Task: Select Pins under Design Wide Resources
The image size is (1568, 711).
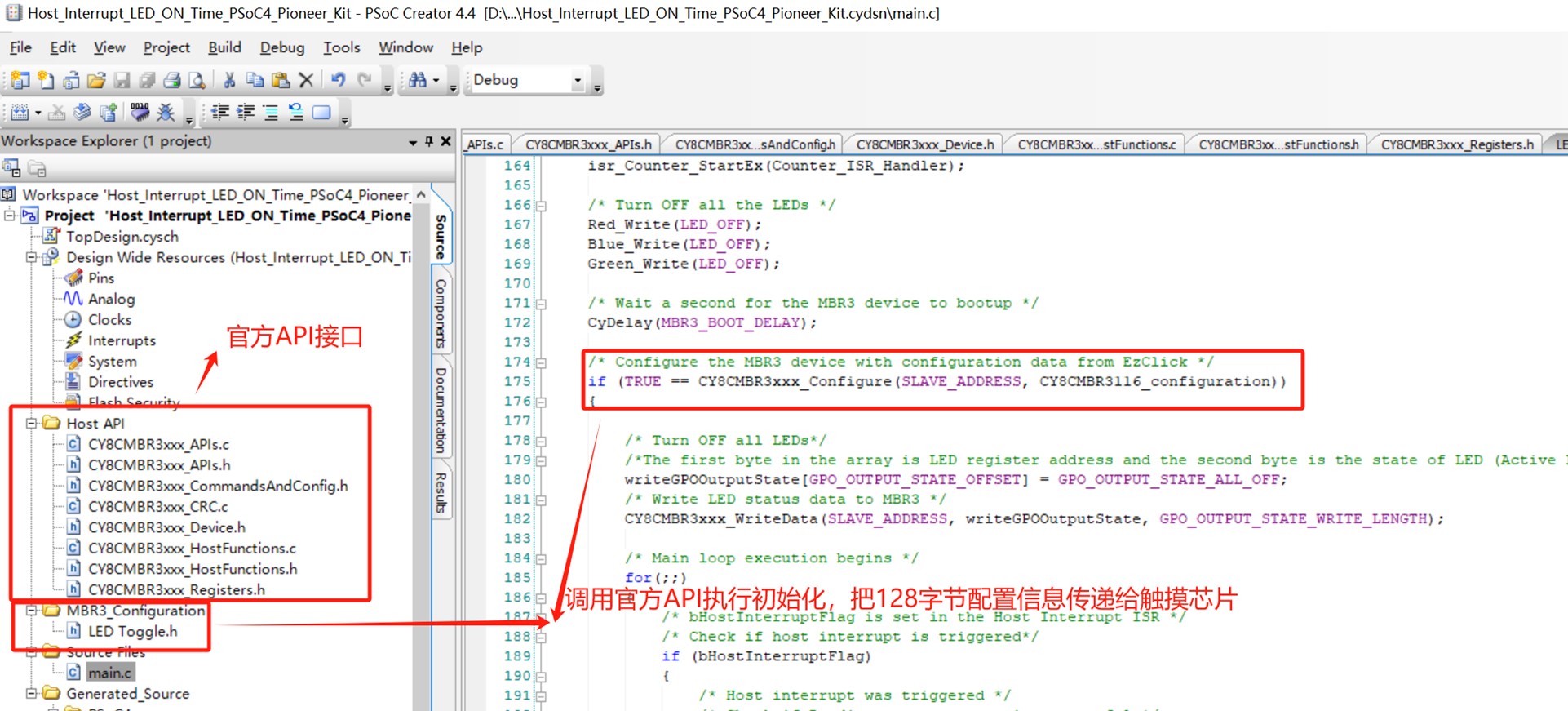Action: (101, 278)
